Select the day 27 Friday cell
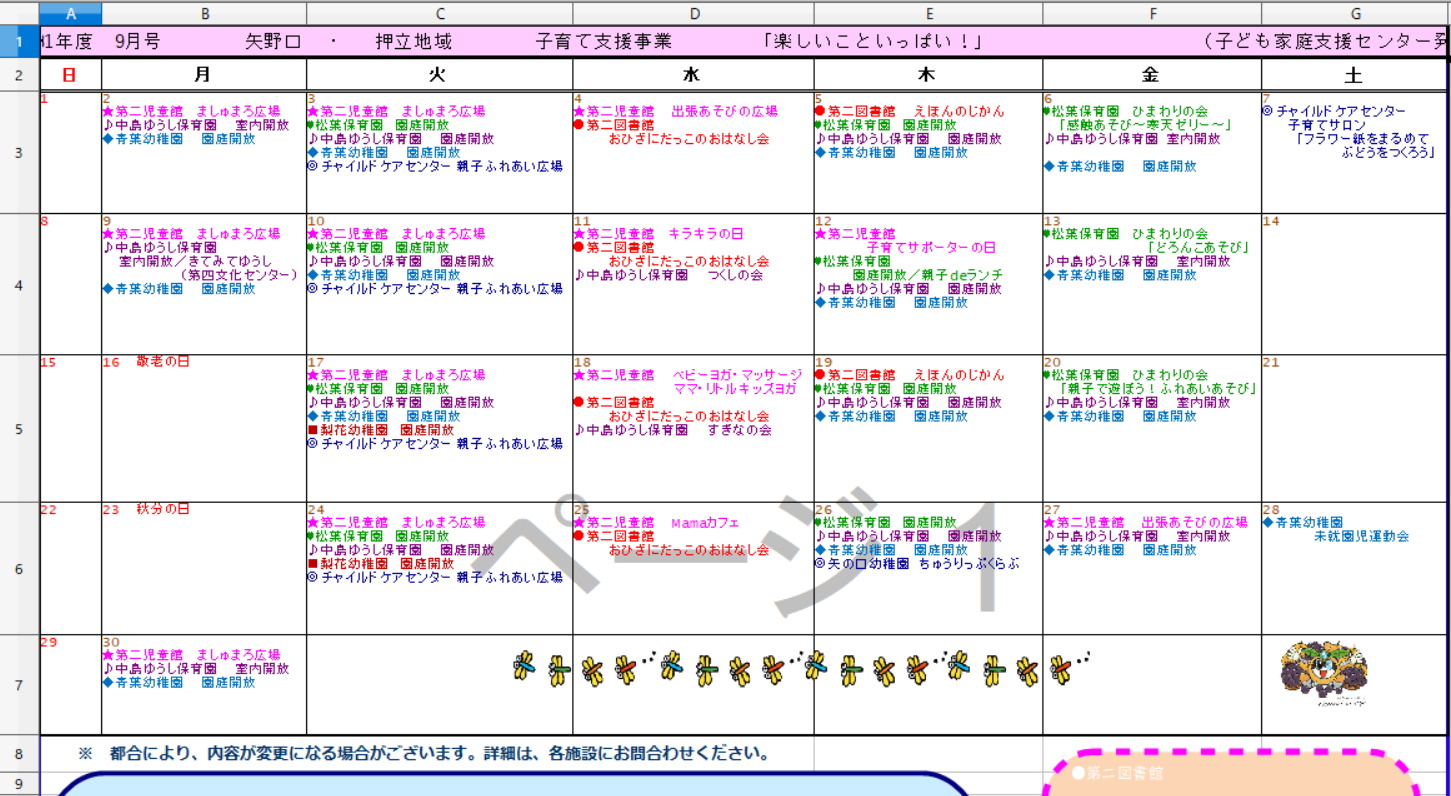This screenshot has width=1451, height=796. (1152, 568)
